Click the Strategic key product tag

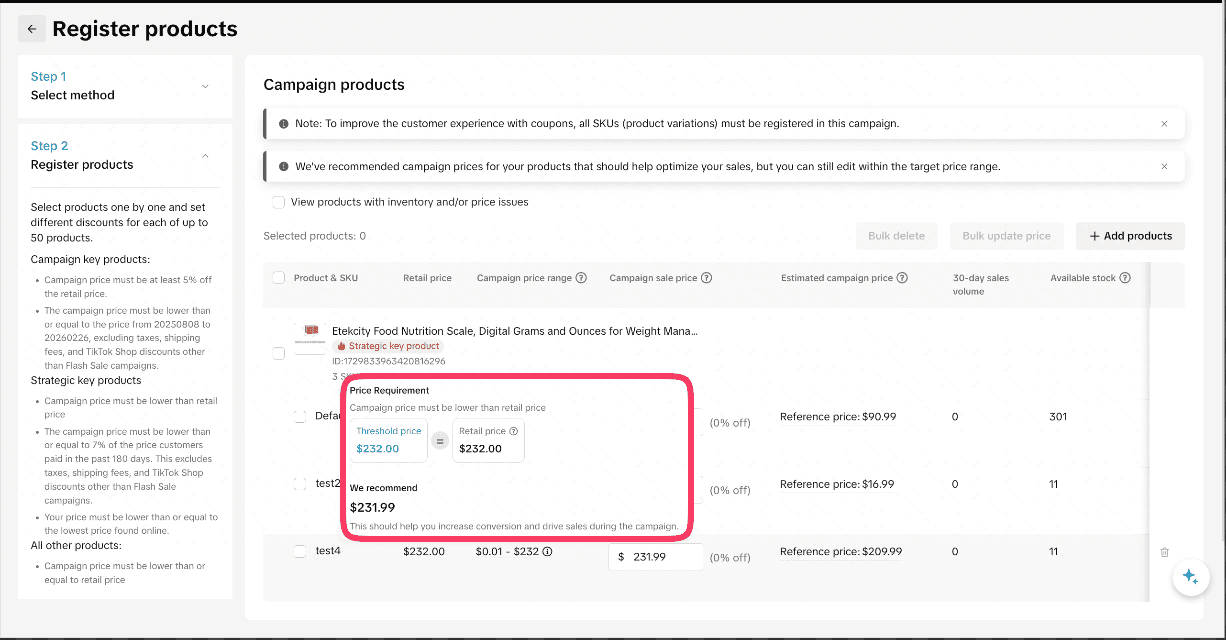point(388,346)
